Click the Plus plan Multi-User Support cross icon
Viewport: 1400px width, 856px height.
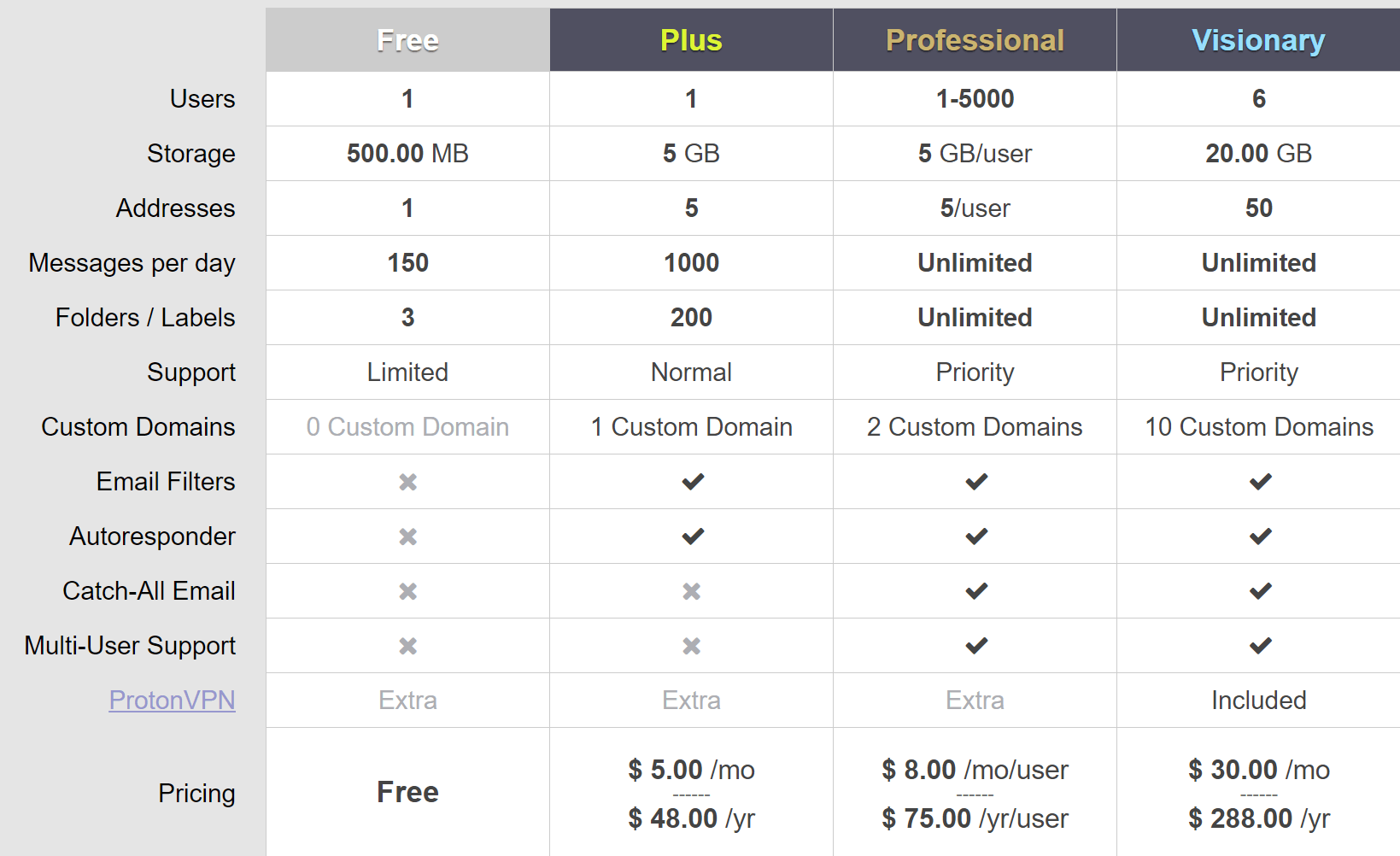692,646
